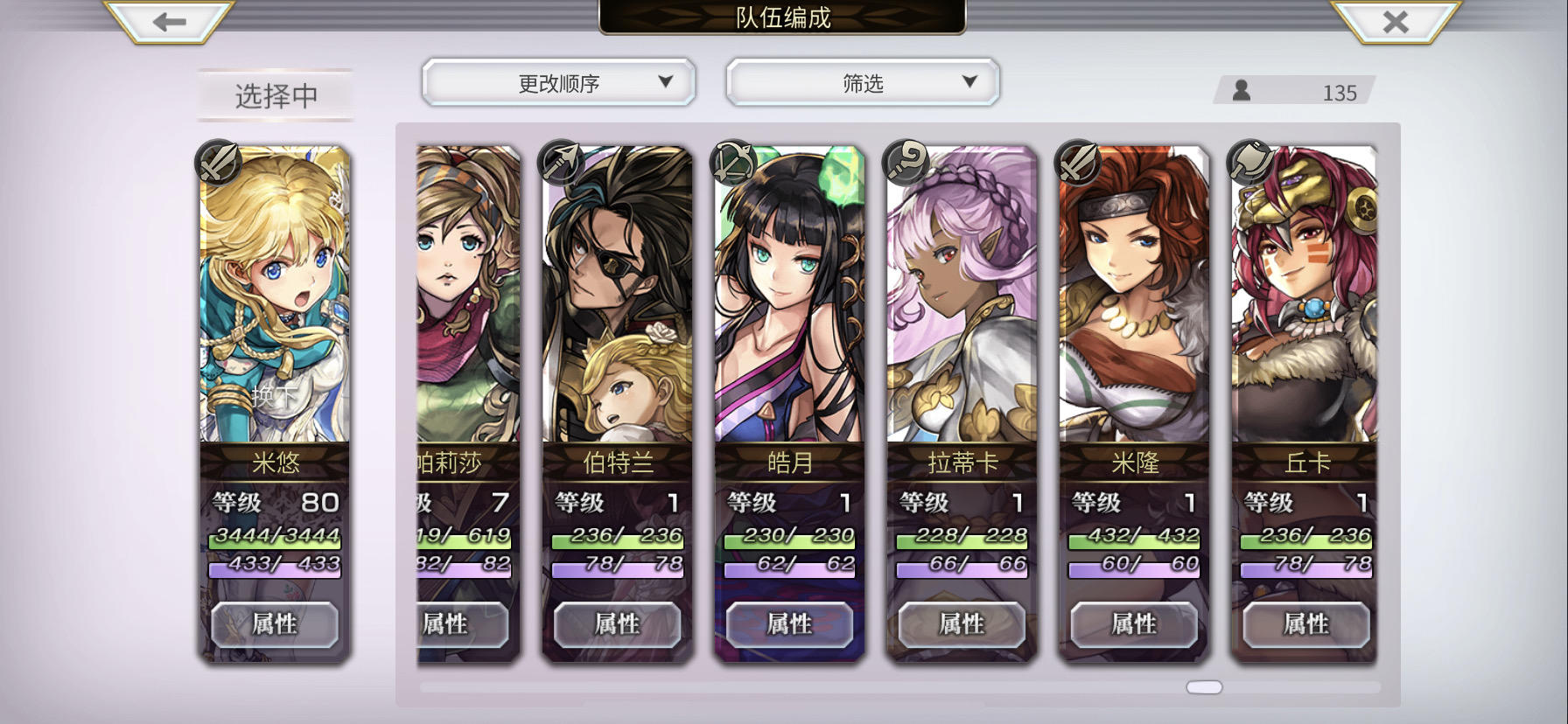Open 属性 for 米悠
Image resolution: width=1568 pixels, height=724 pixels.
pyautogui.click(x=275, y=624)
